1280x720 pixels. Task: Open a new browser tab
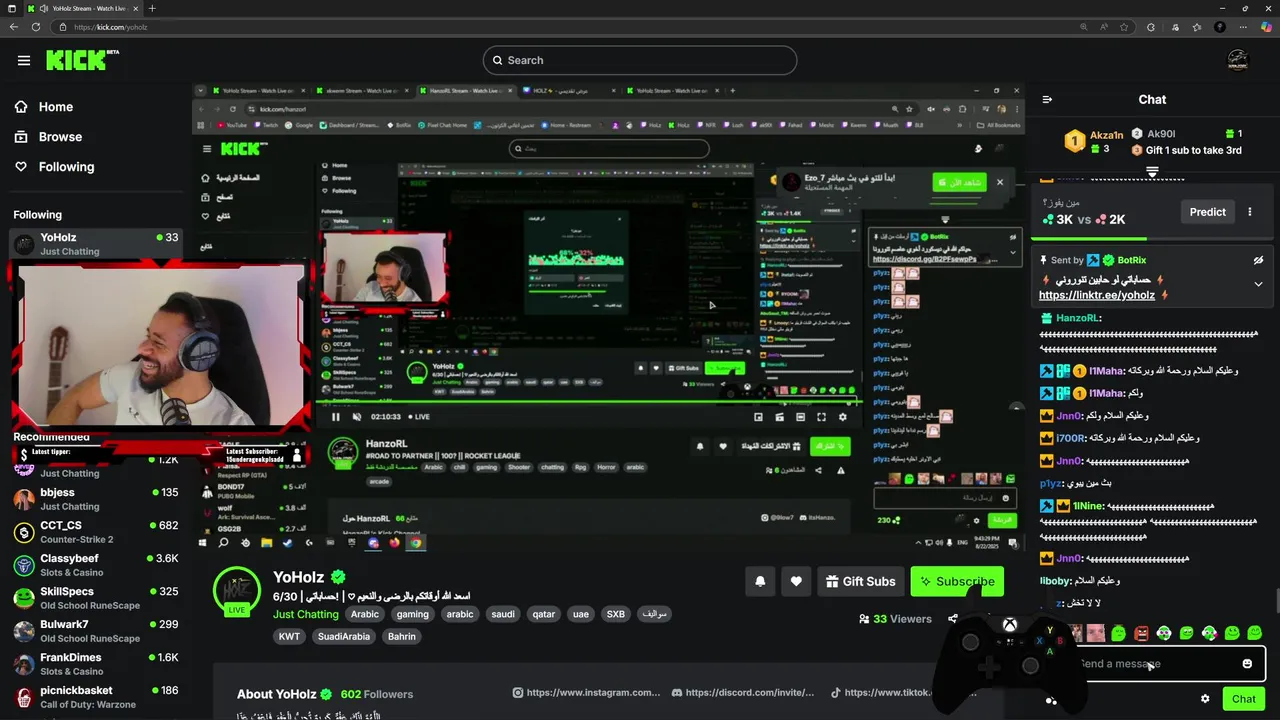coord(152,8)
